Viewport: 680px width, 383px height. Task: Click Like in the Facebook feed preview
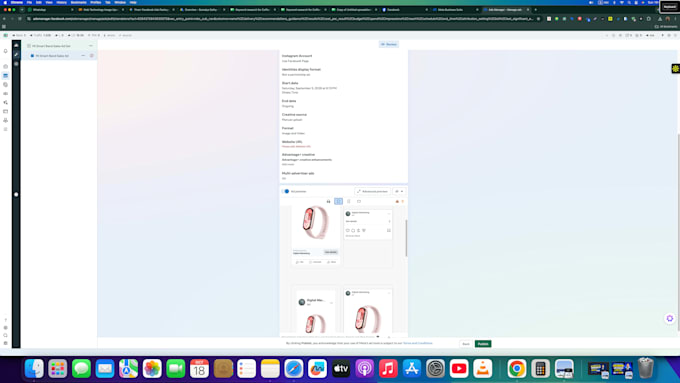click(x=300, y=262)
